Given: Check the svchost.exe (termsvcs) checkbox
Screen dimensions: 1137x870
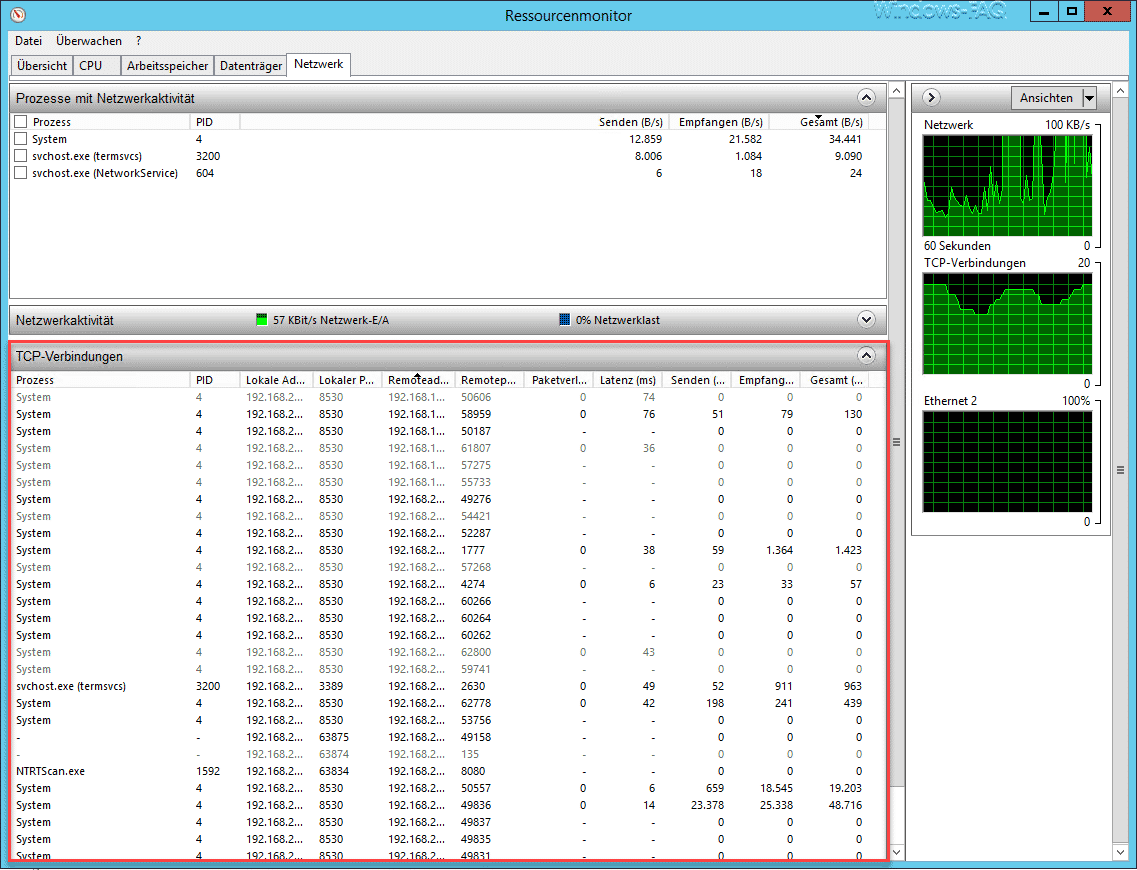Looking at the screenshot, I should point(21,156).
